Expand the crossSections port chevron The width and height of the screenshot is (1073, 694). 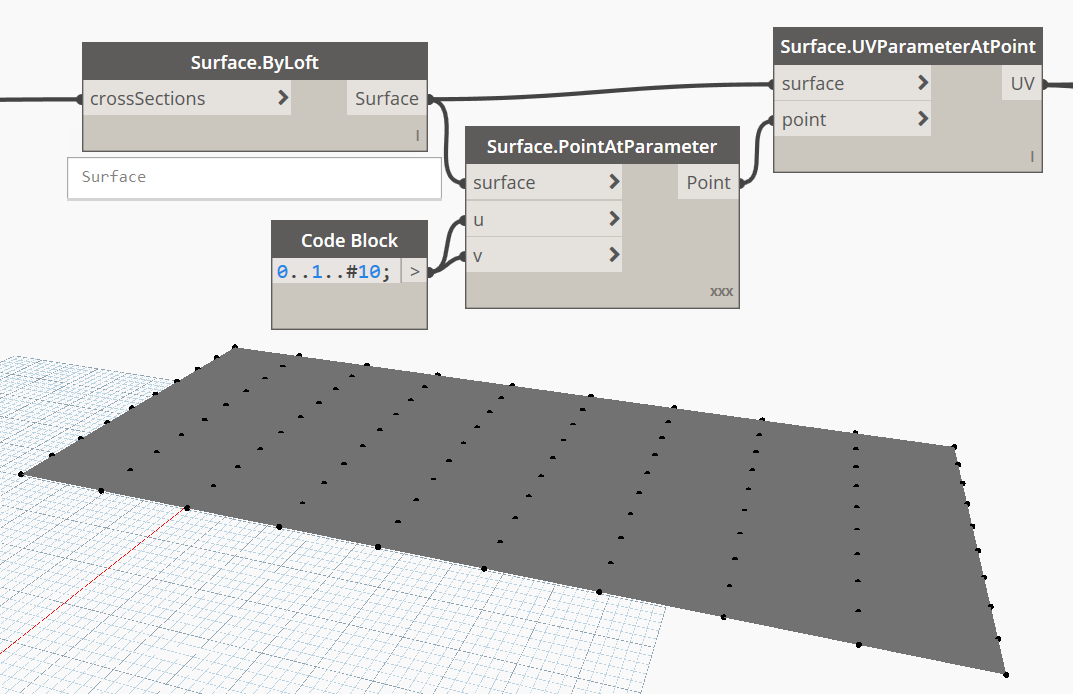pyautogui.click(x=283, y=98)
